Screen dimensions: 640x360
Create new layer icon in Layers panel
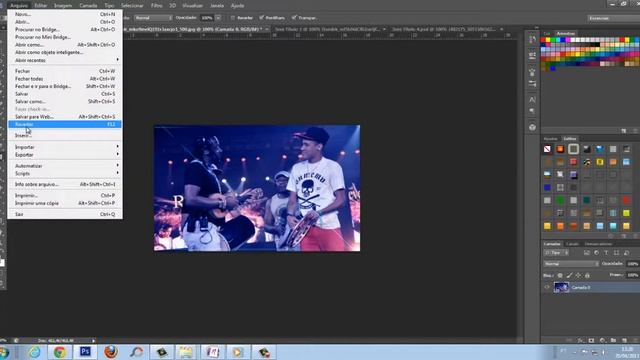624,340
